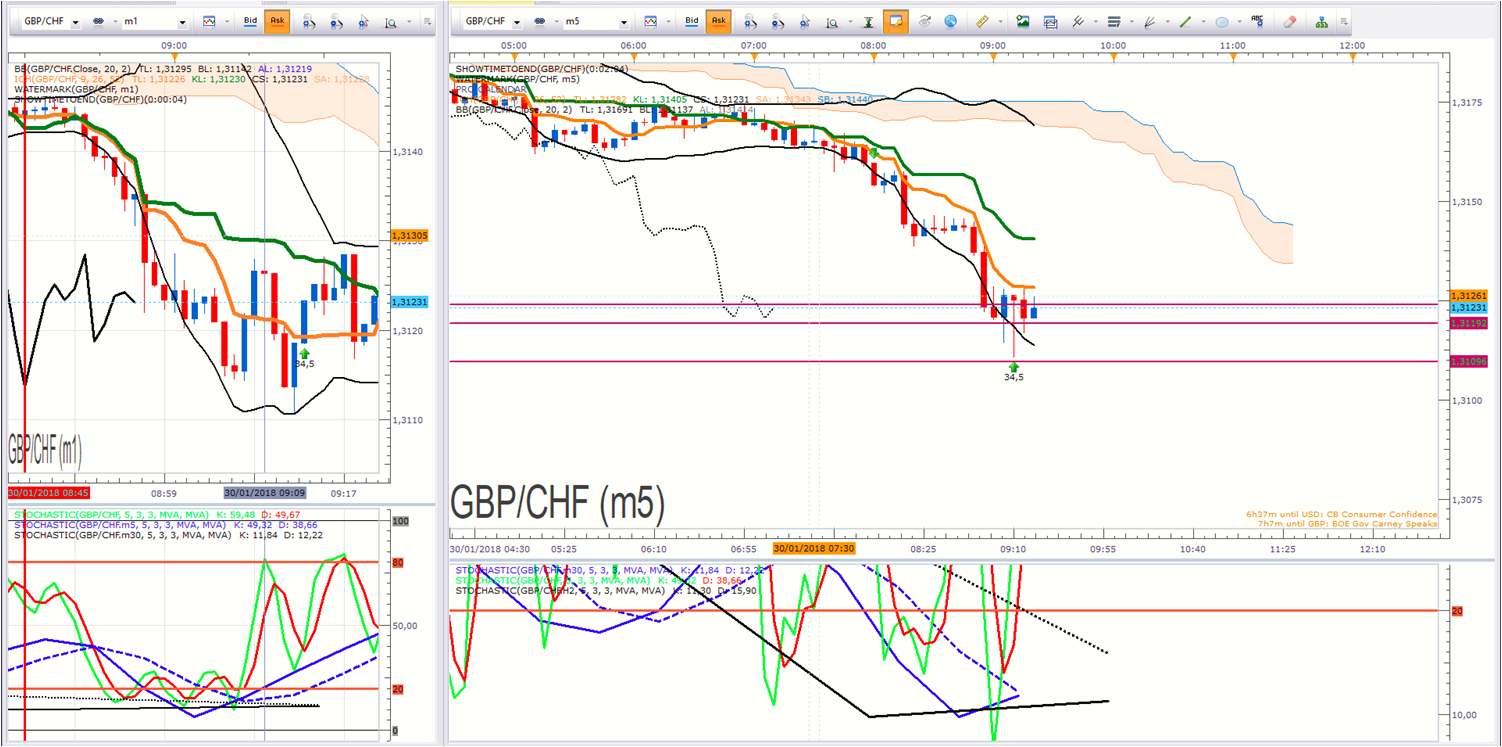The width and height of the screenshot is (1502, 747).
Task: Click the chart snapshot window icon
Action: [1050, 22]
